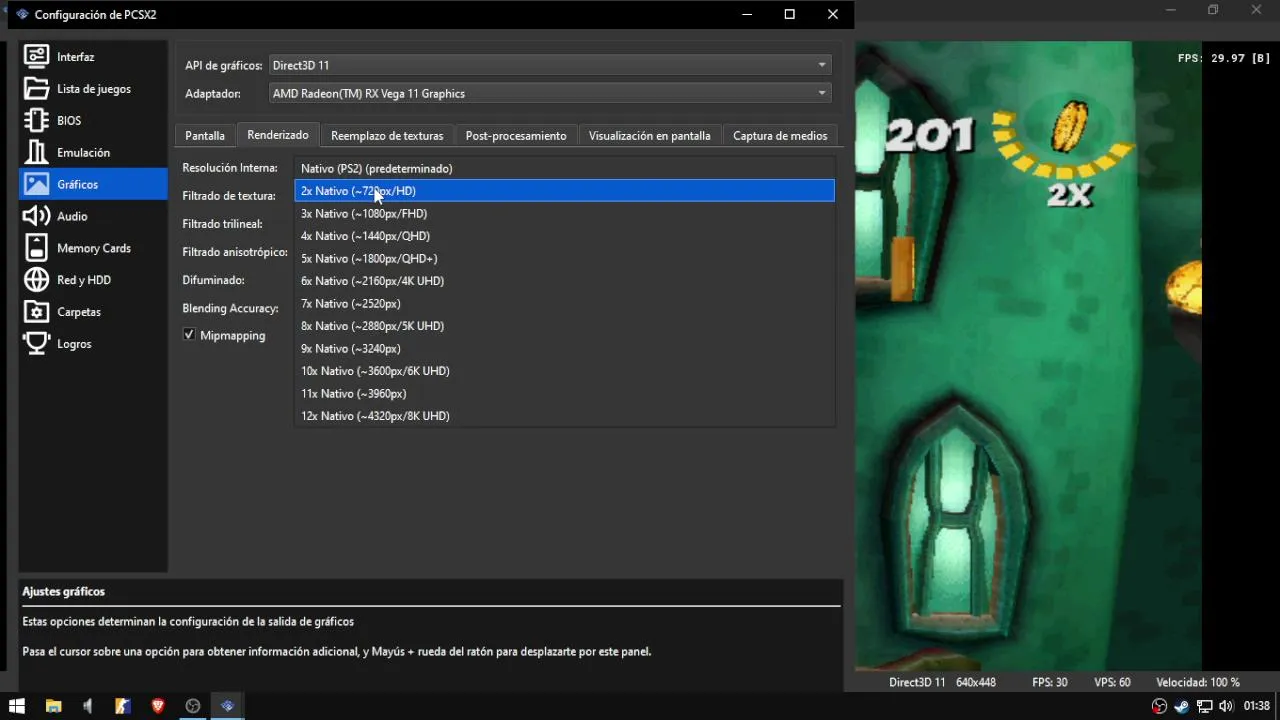Click the PCSX2 title bar logo icon
Image resolution: width=1280 pixels, height=720 pixels.
pyautogui.click(x=22, y=14)
